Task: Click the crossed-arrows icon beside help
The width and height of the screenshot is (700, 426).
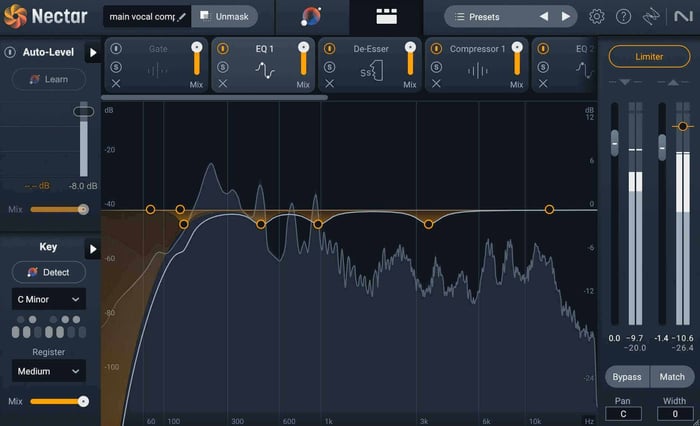Action: point(651,17)
